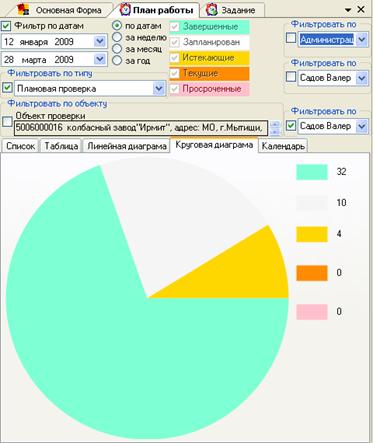The height and width of the screenshot is (443, 373).
Task: Switch to the Линейная диаграма tab
Action: [x=127, y=146]
